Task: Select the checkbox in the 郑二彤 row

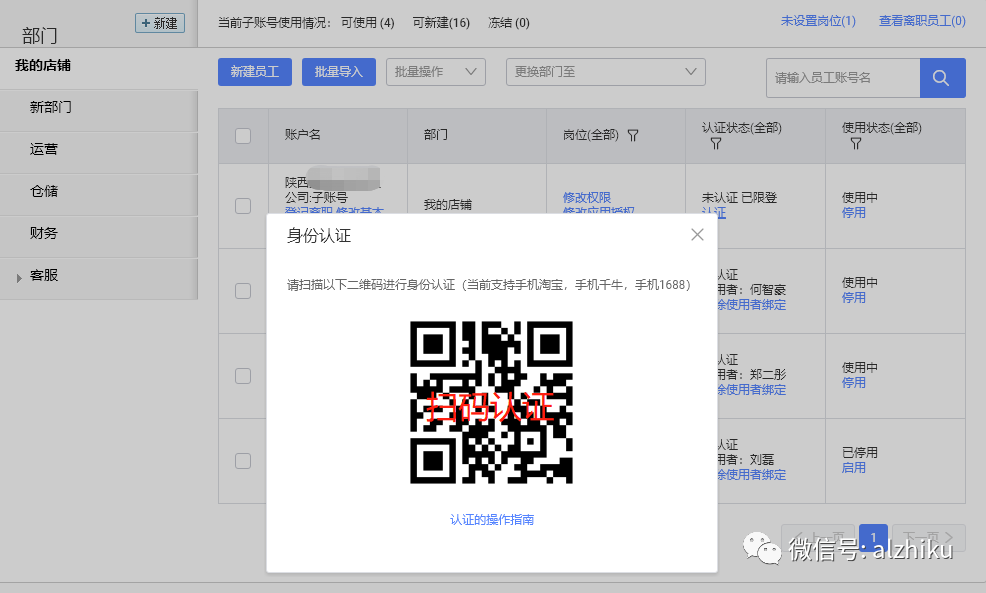Action: tap(243, 375)
